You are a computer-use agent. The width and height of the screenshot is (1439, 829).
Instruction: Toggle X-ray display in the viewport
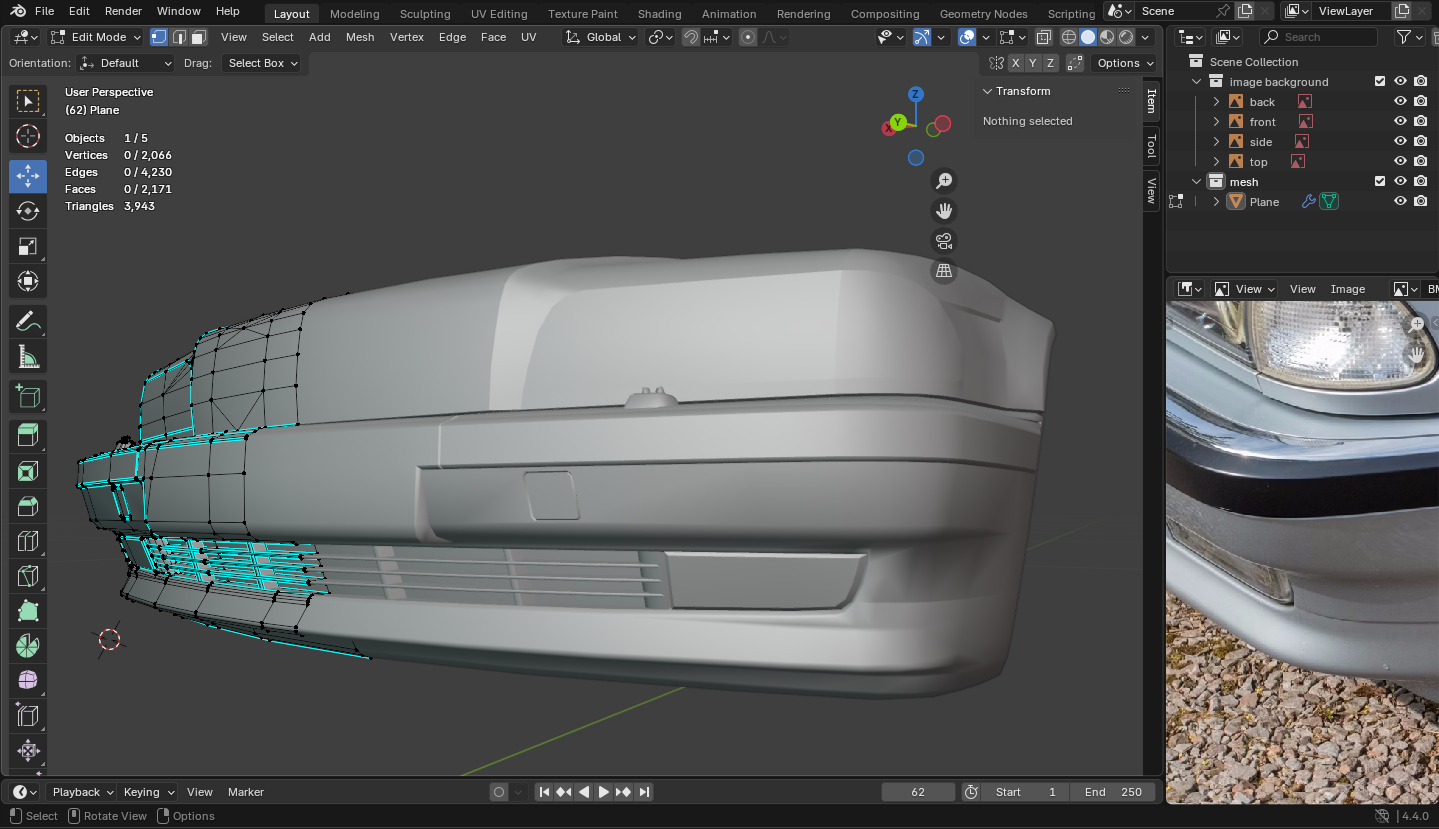click(1044, 37)
